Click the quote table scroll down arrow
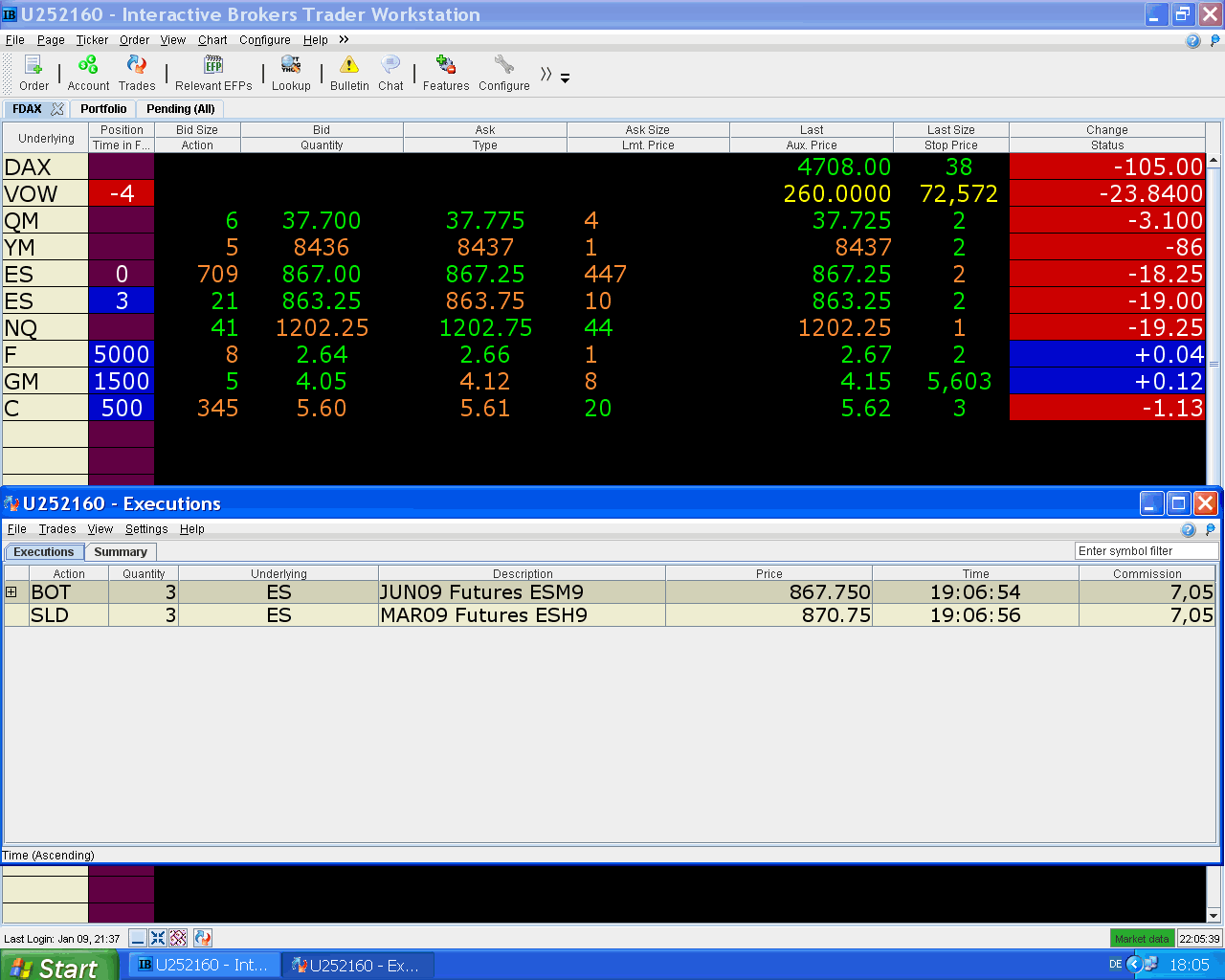The width and height of the screenshot is (1225, 980). click(x=1214, y=915)
